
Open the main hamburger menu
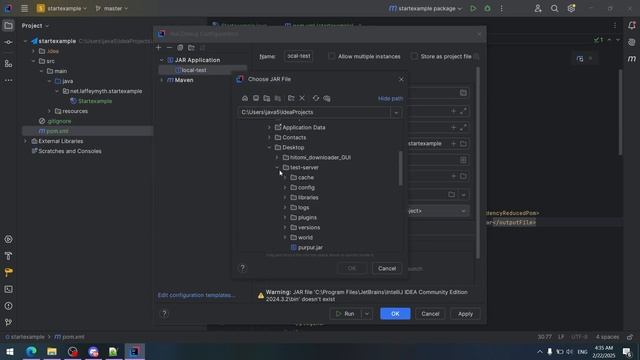point(24,9)
